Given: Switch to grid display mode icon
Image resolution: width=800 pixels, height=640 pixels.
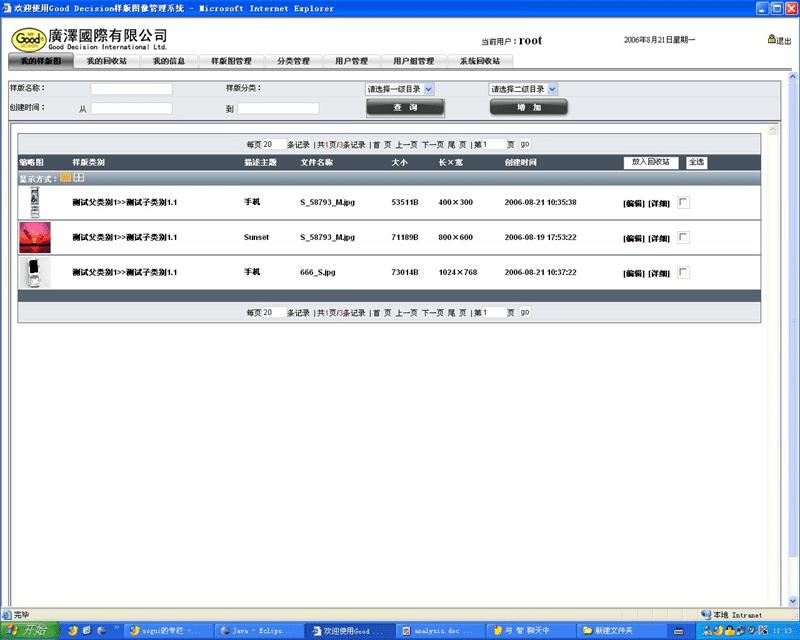Looking at the screenshot, I should tap(79, 178).
